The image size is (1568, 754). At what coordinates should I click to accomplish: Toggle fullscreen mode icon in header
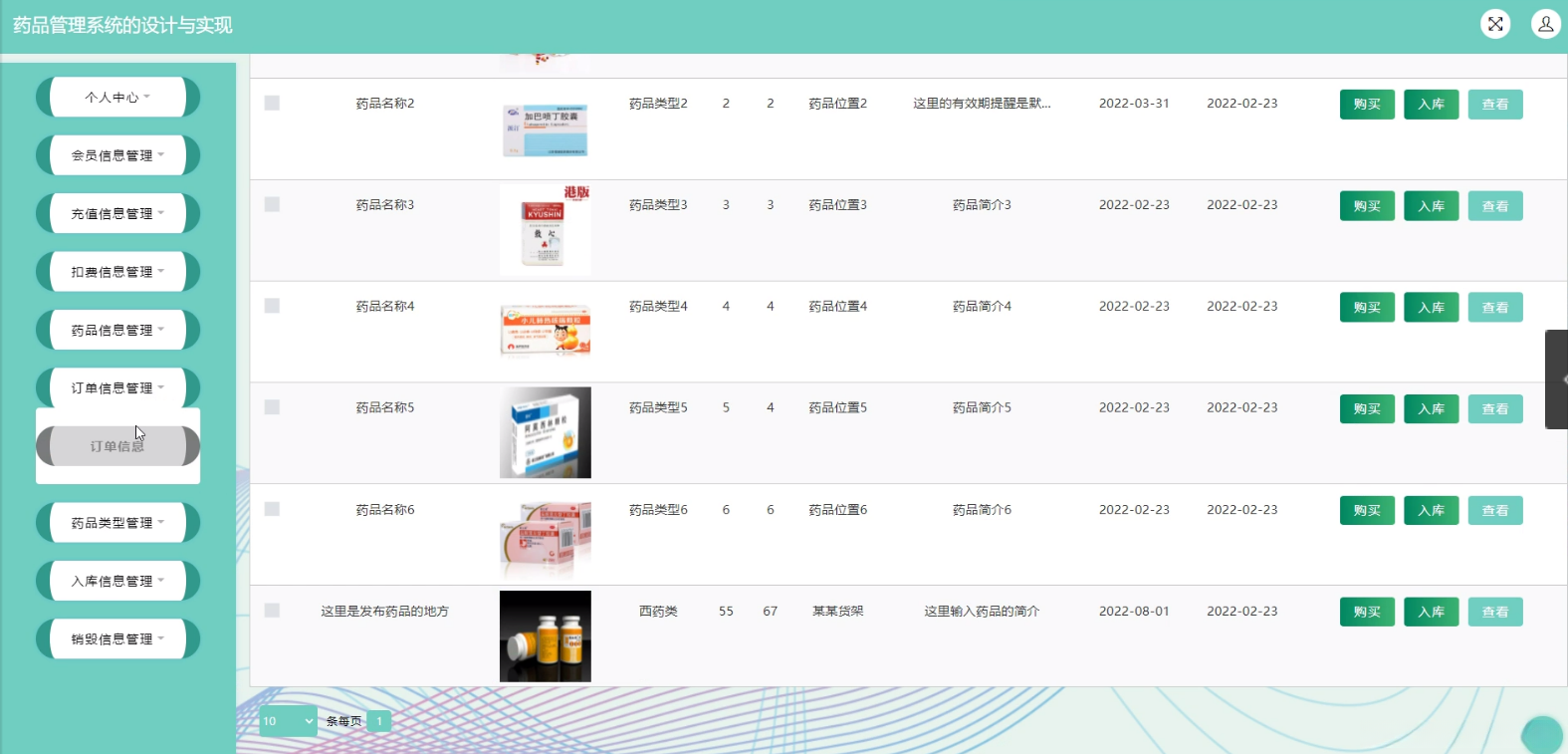click(x=1495, y=24)
